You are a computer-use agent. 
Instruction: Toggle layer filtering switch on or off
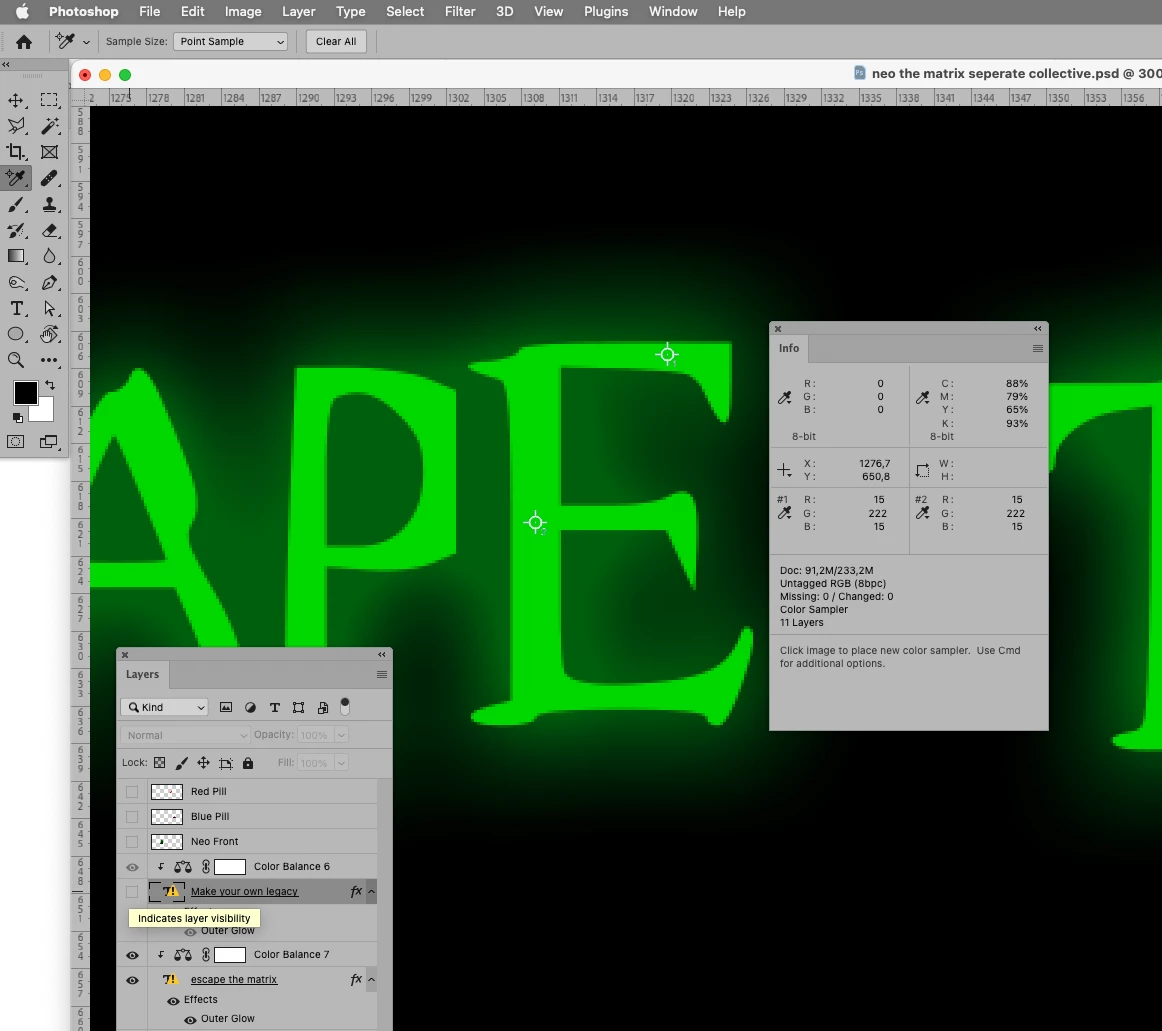point(345,706)
